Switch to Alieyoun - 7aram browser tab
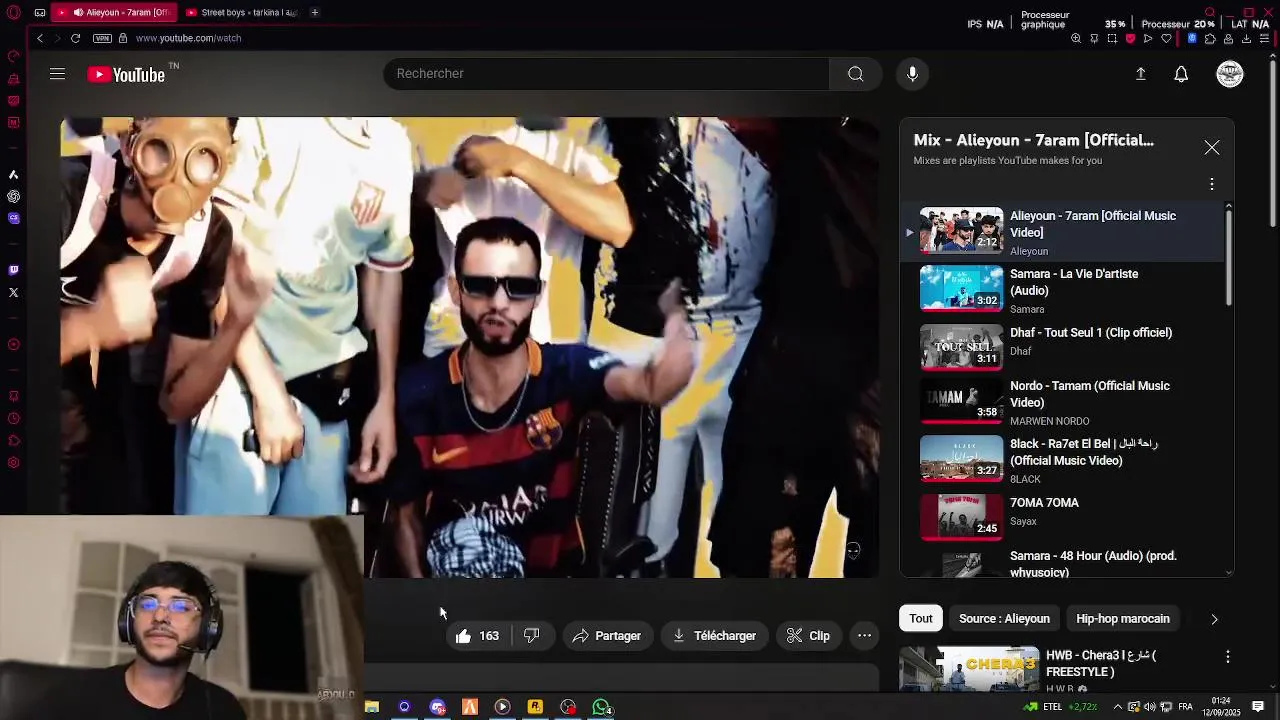 coord(112,13)
